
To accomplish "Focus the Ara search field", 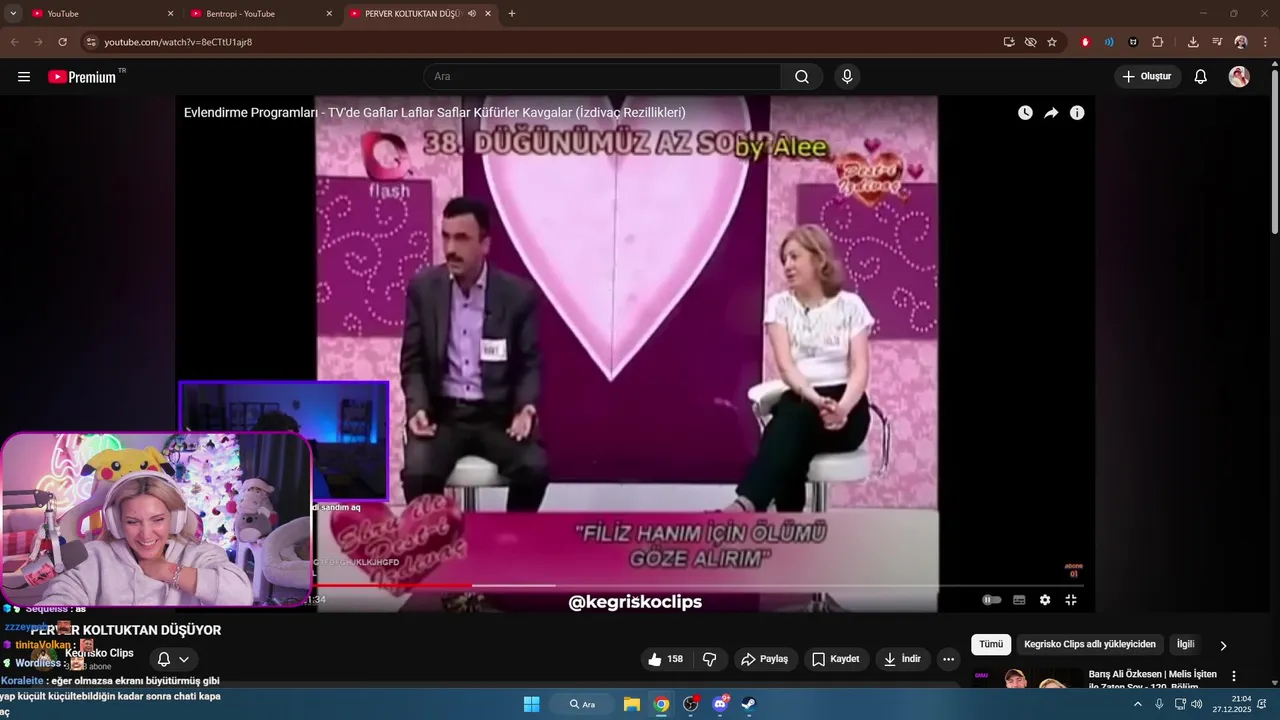I will click(603, 77).
